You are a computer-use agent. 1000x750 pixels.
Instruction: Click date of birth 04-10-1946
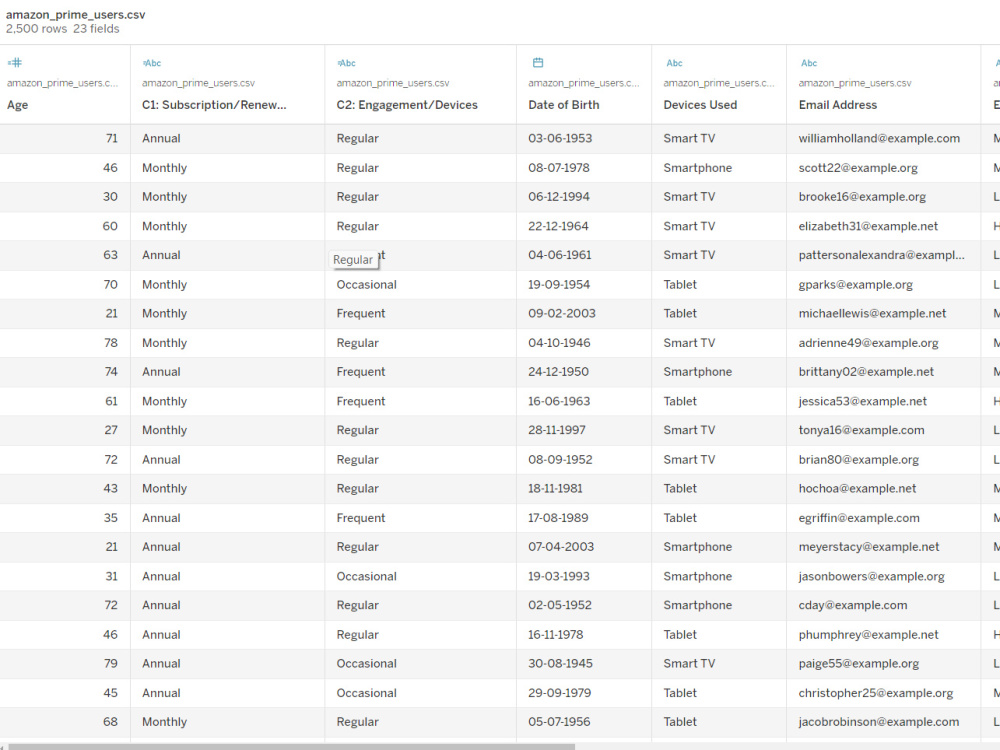(x=559, y=343)
